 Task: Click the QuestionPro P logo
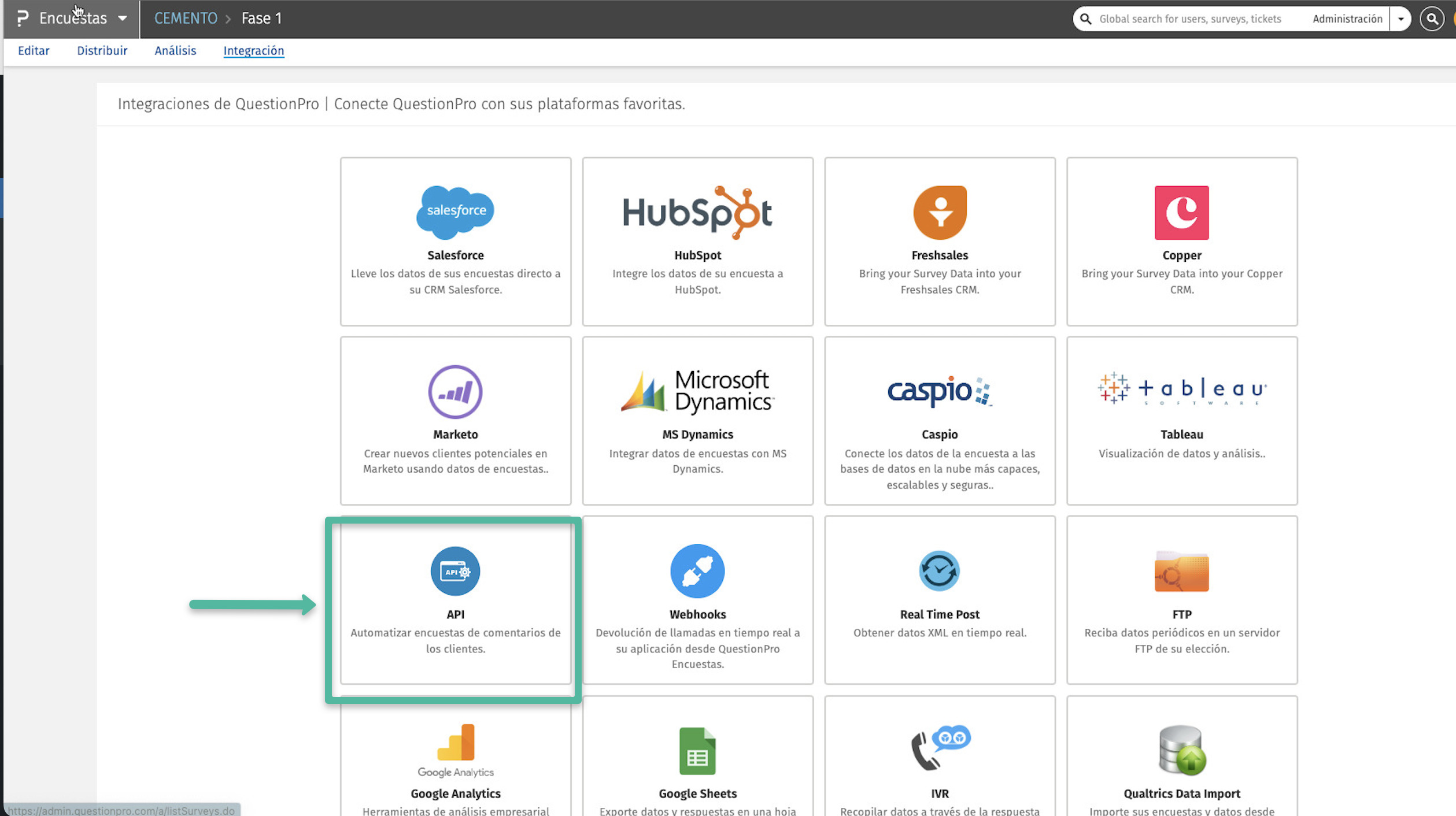tap(23, 18)
